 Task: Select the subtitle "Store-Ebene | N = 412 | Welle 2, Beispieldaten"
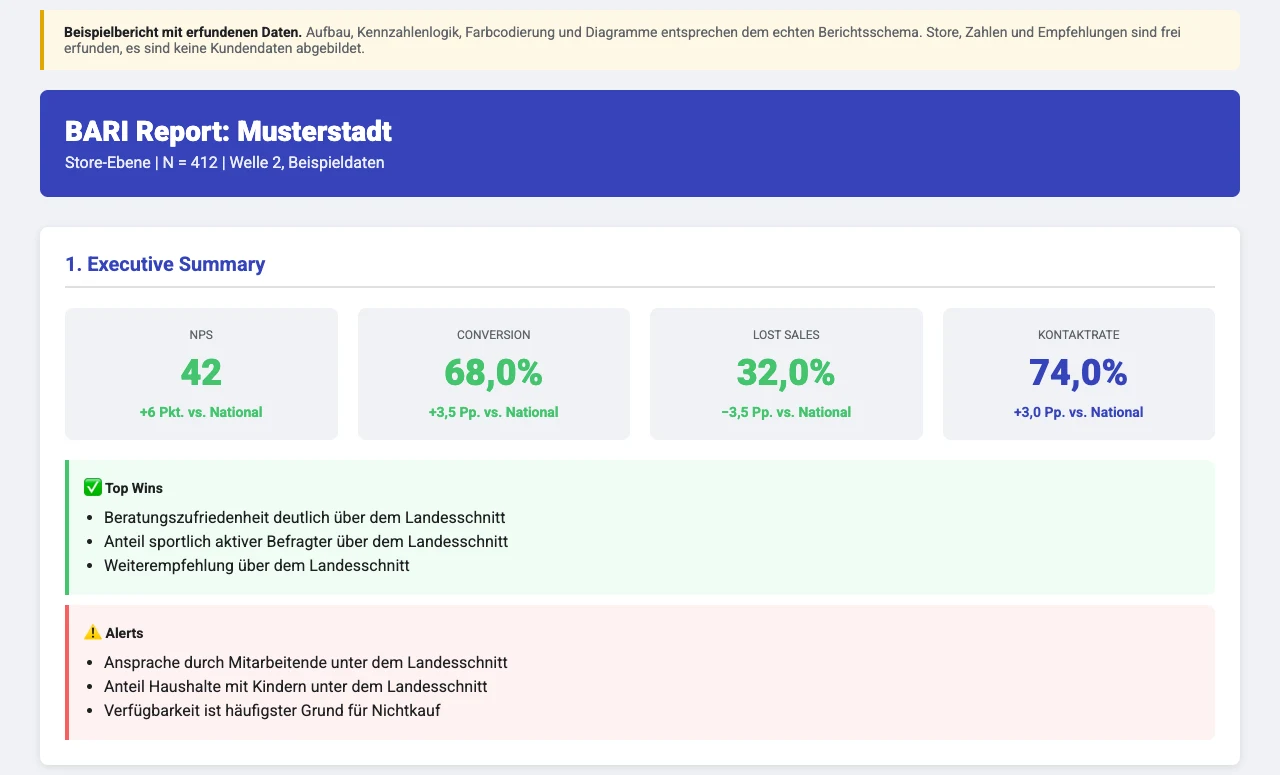pos(224,162)
